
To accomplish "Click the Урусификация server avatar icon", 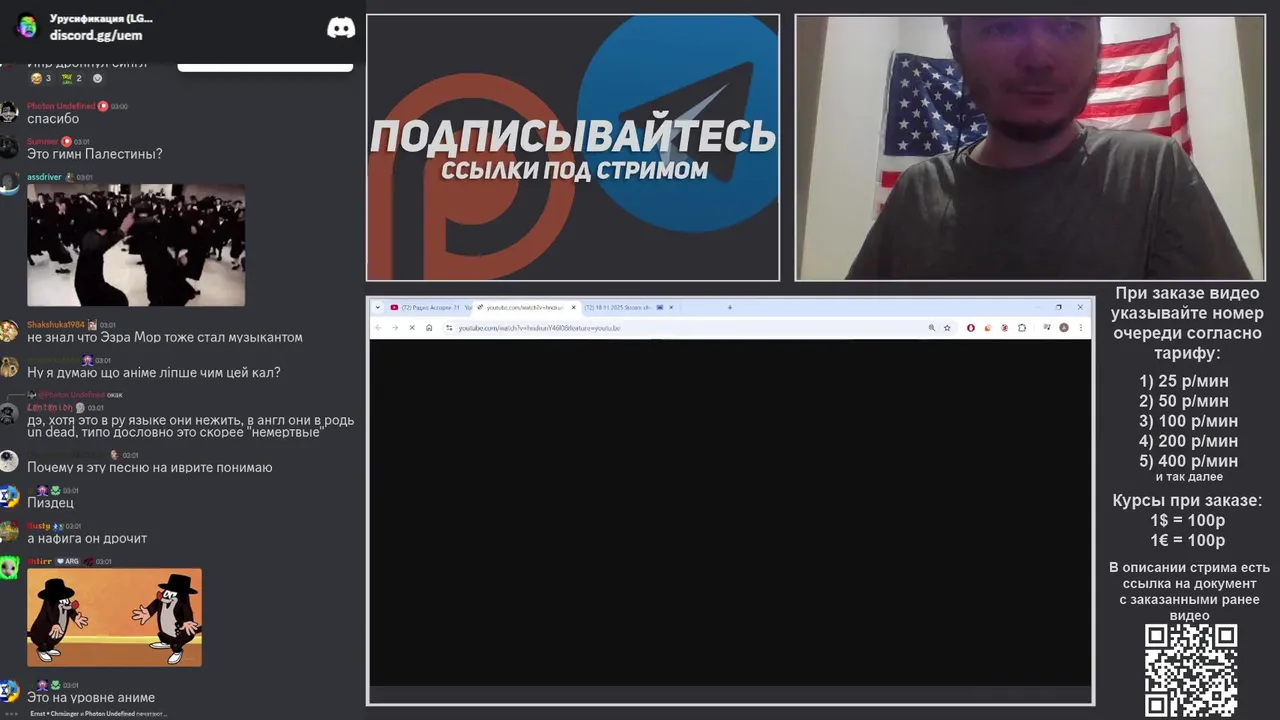I will click(27, 27).
